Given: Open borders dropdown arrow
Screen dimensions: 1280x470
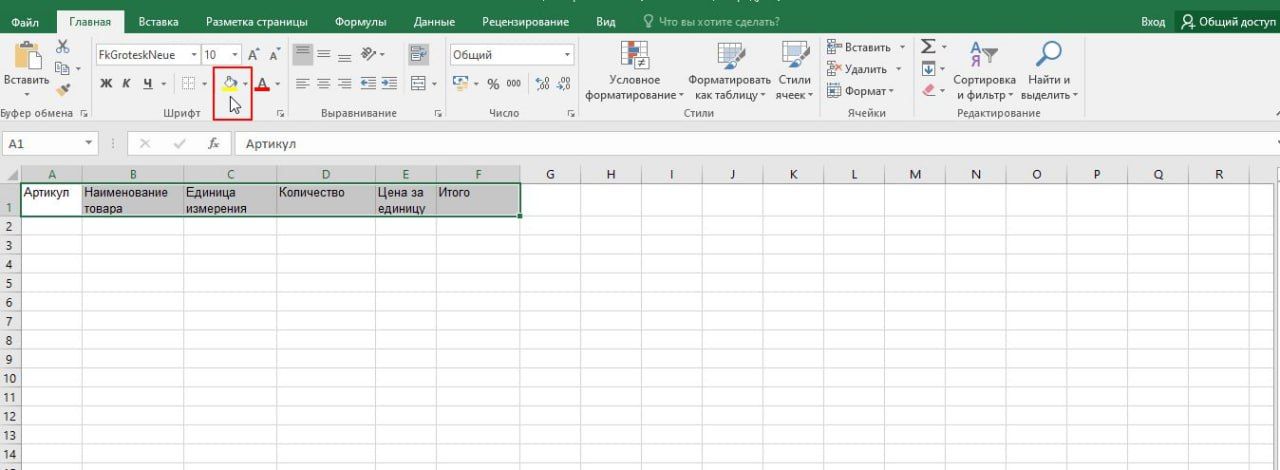Looking at the screenshot, I should click(x=203, y=84).
